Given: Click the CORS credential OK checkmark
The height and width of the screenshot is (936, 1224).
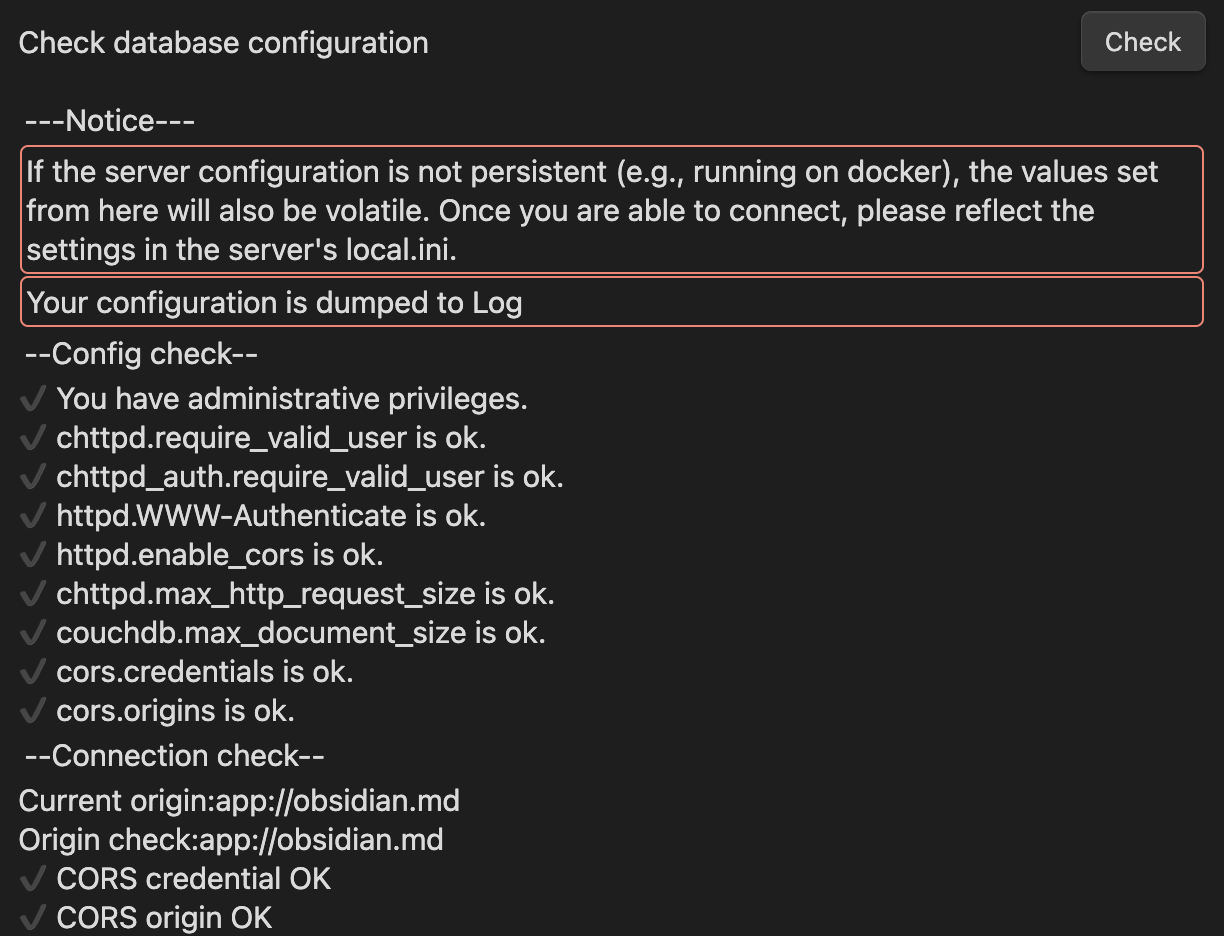Looking at the screenshot, I should pyautogui.click(x=33, y=880).
